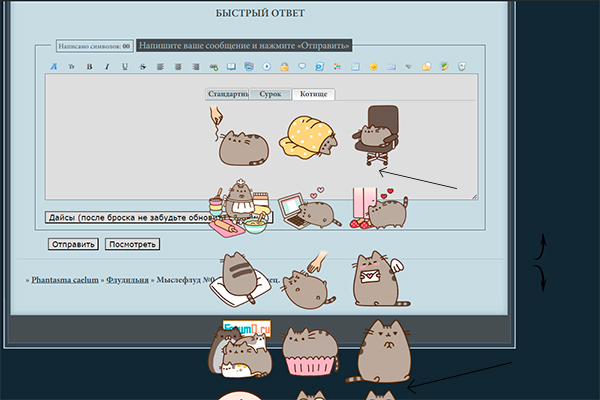600x400 pixels.
Task: Center-align the text
Action: click(178, 67)
